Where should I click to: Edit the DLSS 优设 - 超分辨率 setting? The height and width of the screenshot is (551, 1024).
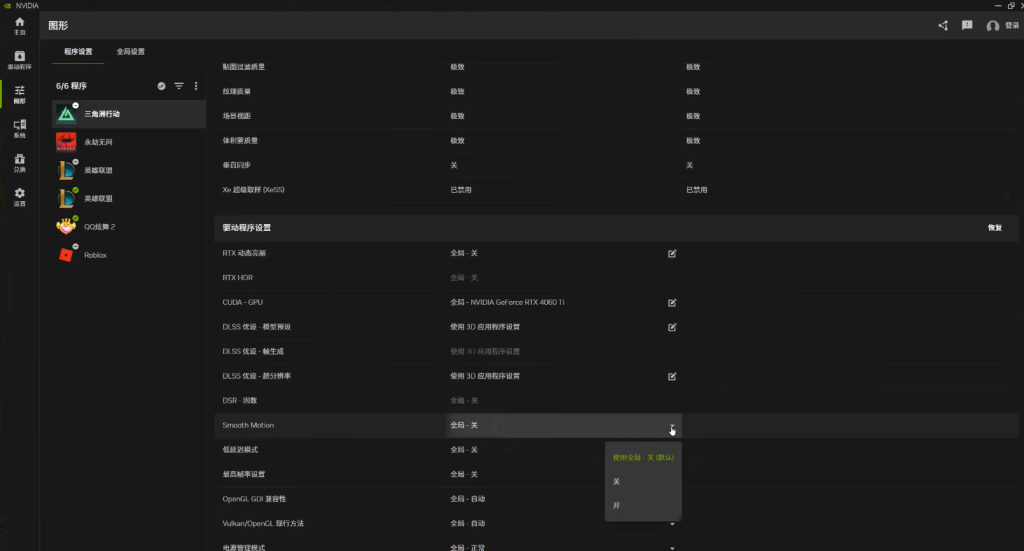pyautogui.click(x=672, y=376)
